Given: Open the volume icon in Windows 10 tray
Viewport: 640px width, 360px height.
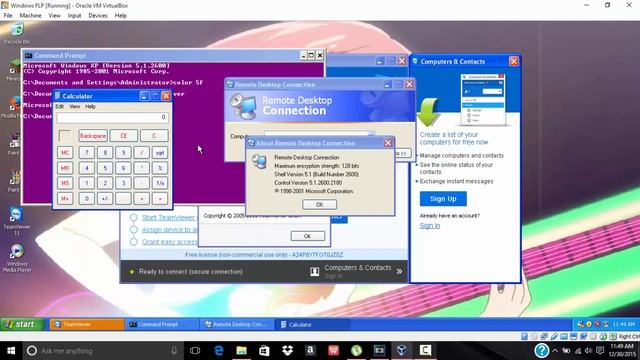Looking at the screenshot, I should [x=588, y=351].
